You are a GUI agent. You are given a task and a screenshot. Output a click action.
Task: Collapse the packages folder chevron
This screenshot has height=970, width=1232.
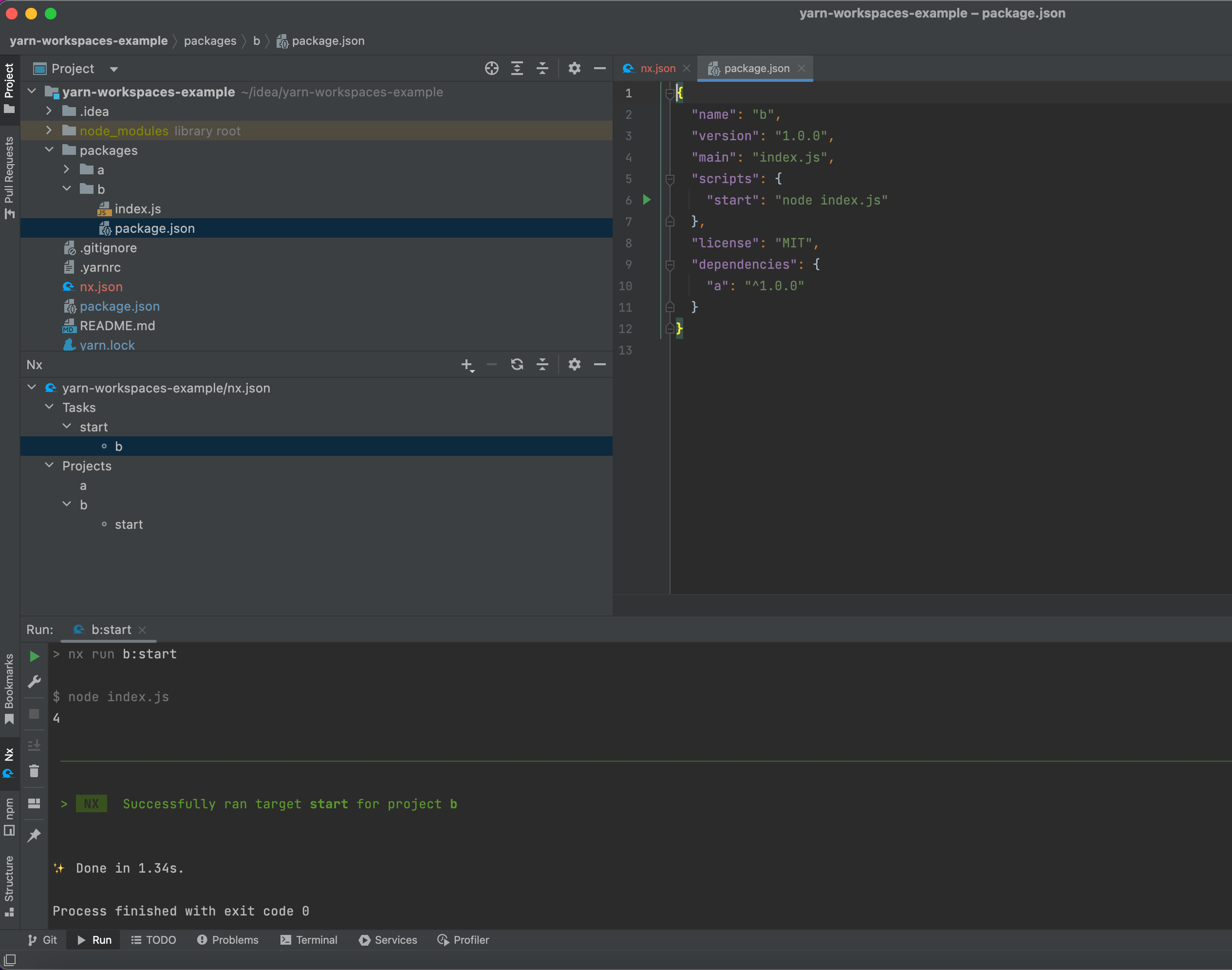tap(49, 149)
